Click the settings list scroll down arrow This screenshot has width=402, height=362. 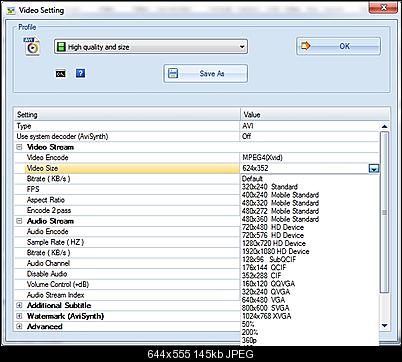384,326
